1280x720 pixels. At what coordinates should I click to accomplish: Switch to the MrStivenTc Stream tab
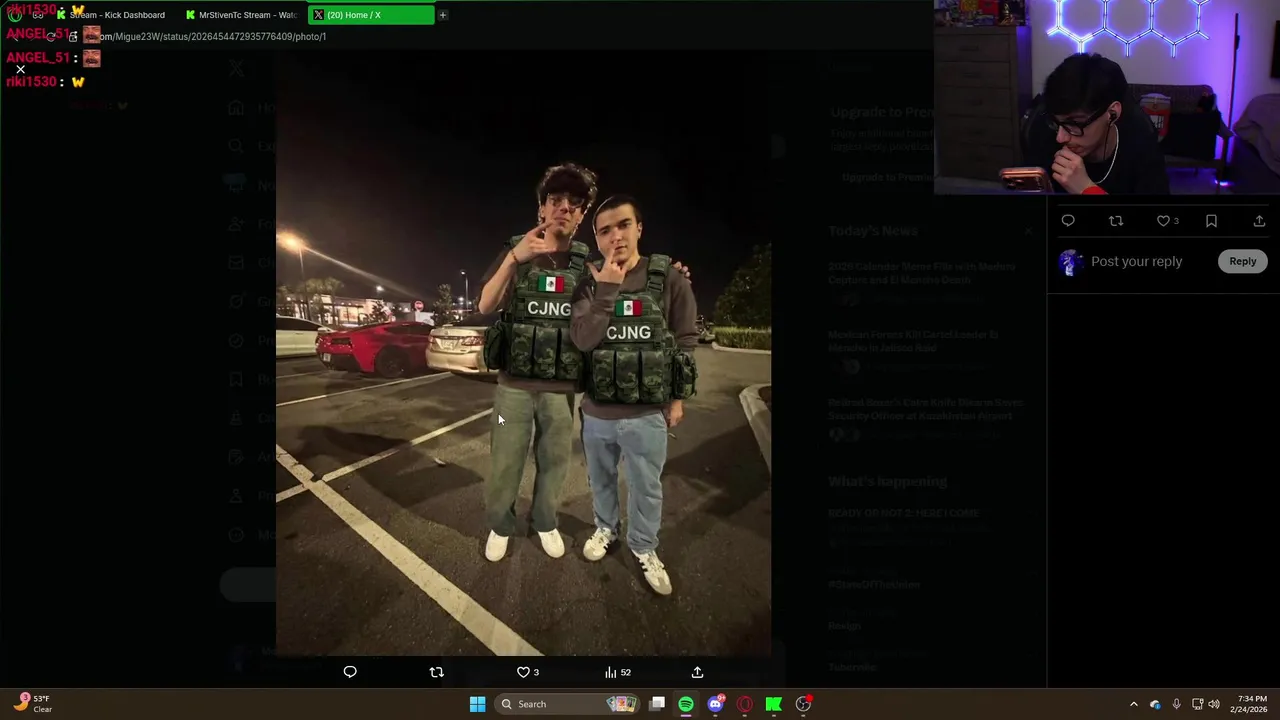coord(243,15)
